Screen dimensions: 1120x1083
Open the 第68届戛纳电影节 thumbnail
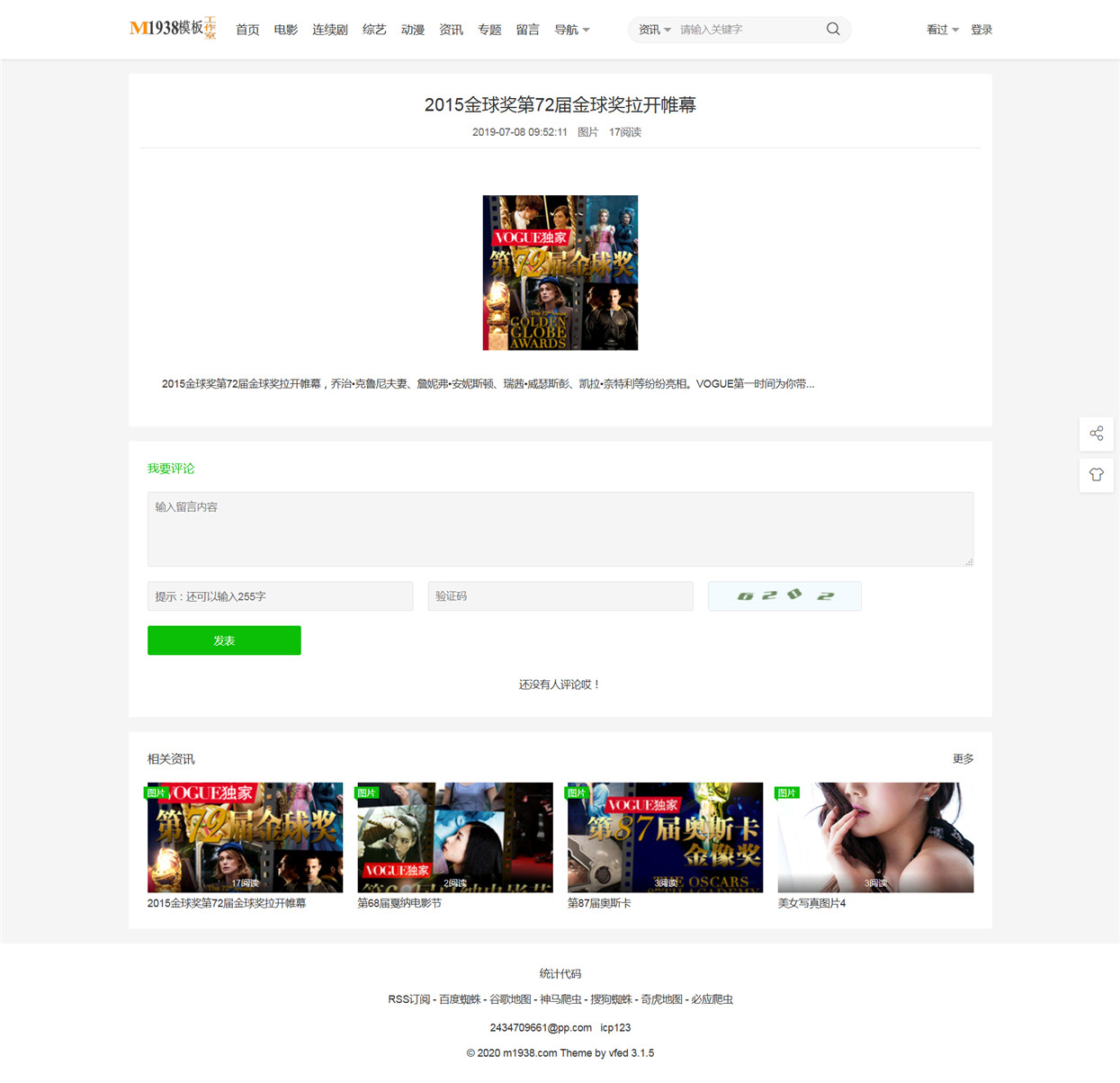455,837
